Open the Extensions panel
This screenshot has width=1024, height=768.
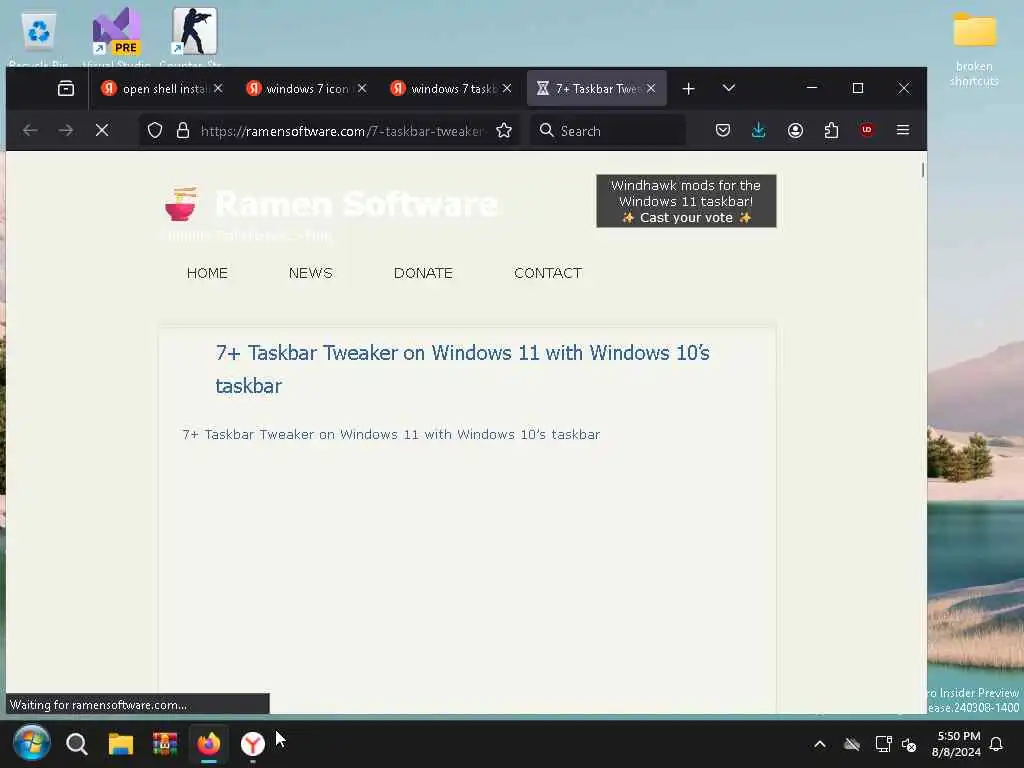click(831, 131)
